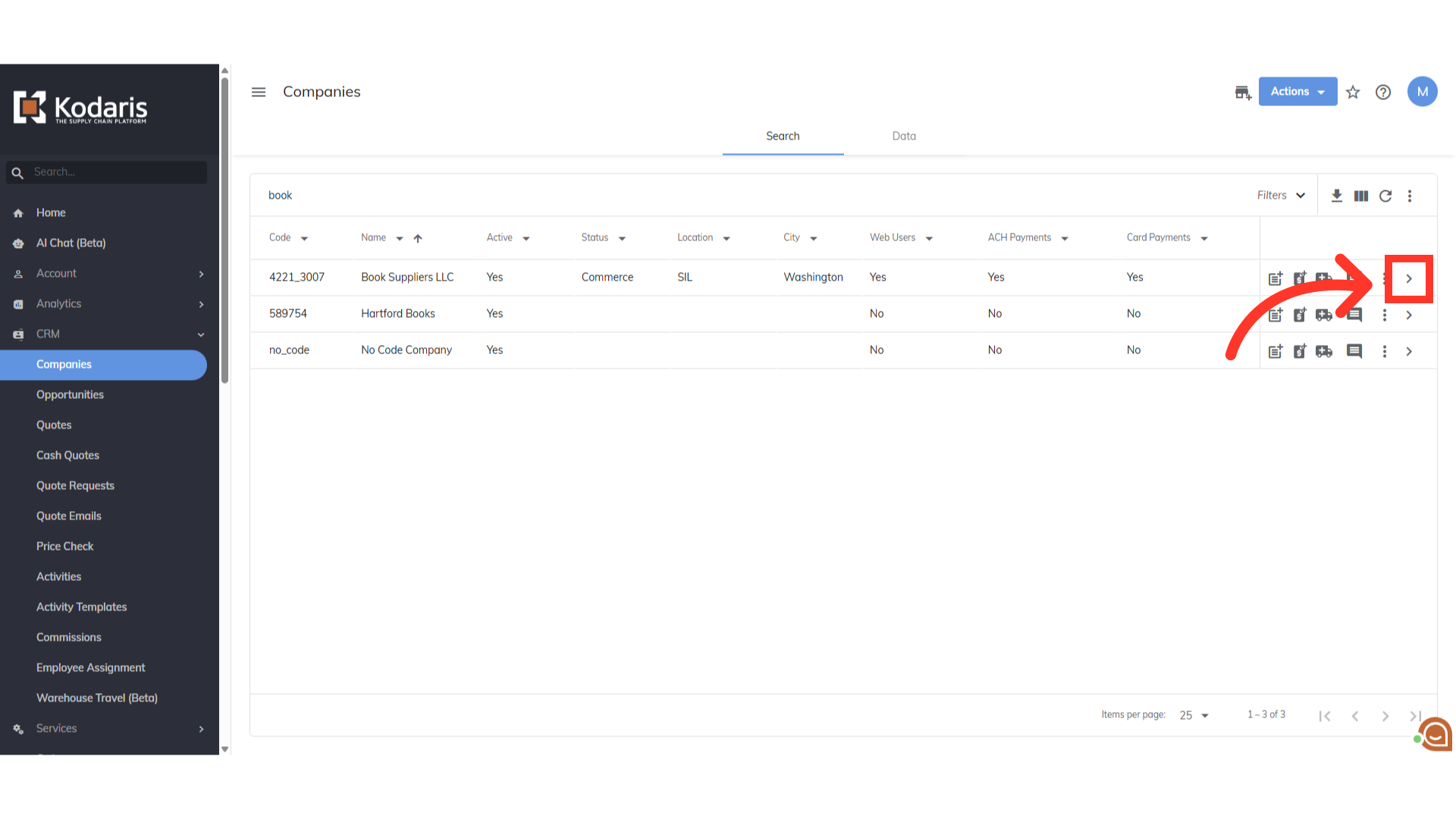
Task: Open Book Suppliers LLC details chevron
Action: coord(1409,278)
